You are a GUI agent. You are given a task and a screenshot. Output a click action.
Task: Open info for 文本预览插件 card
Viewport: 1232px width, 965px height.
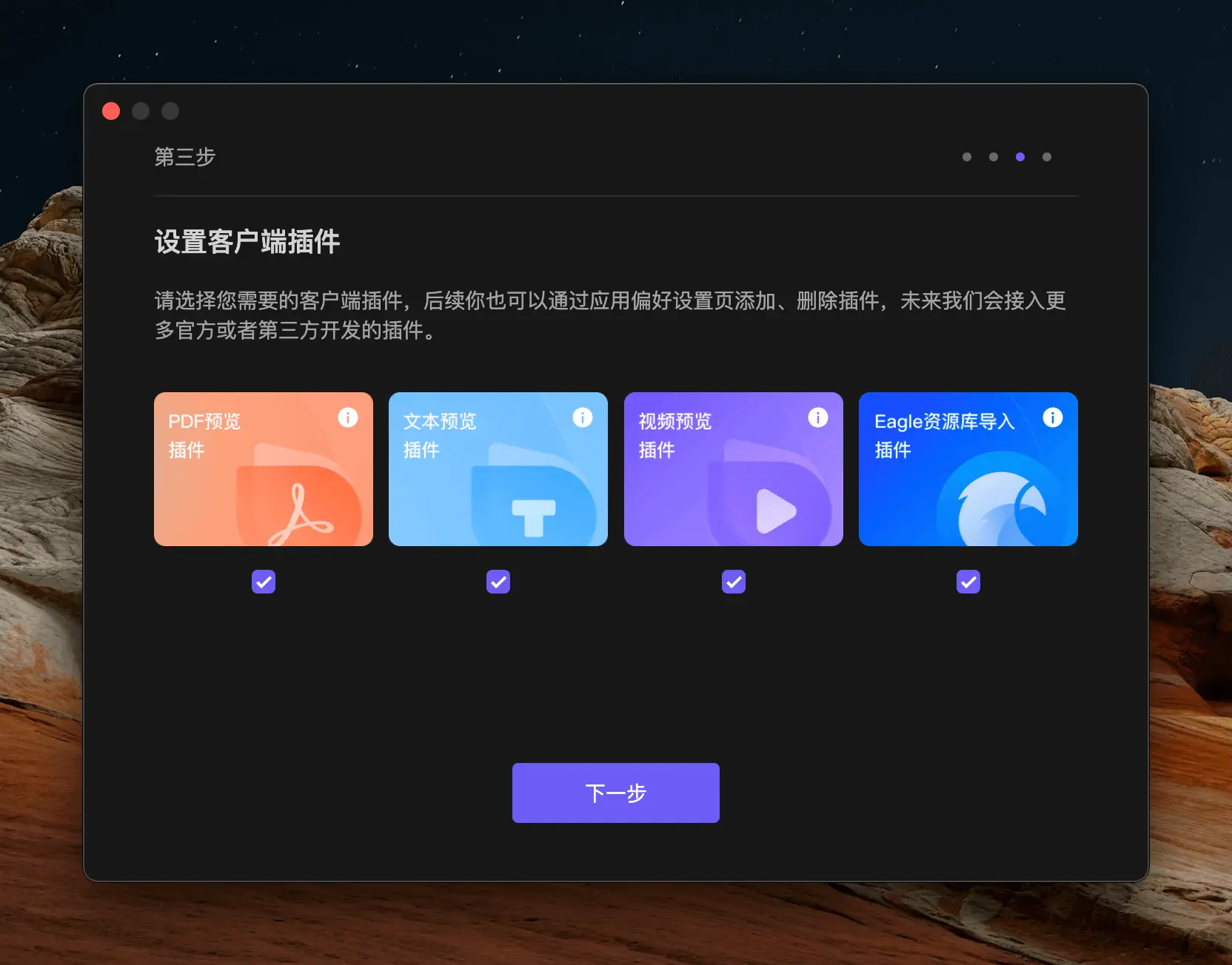point(583,417)
